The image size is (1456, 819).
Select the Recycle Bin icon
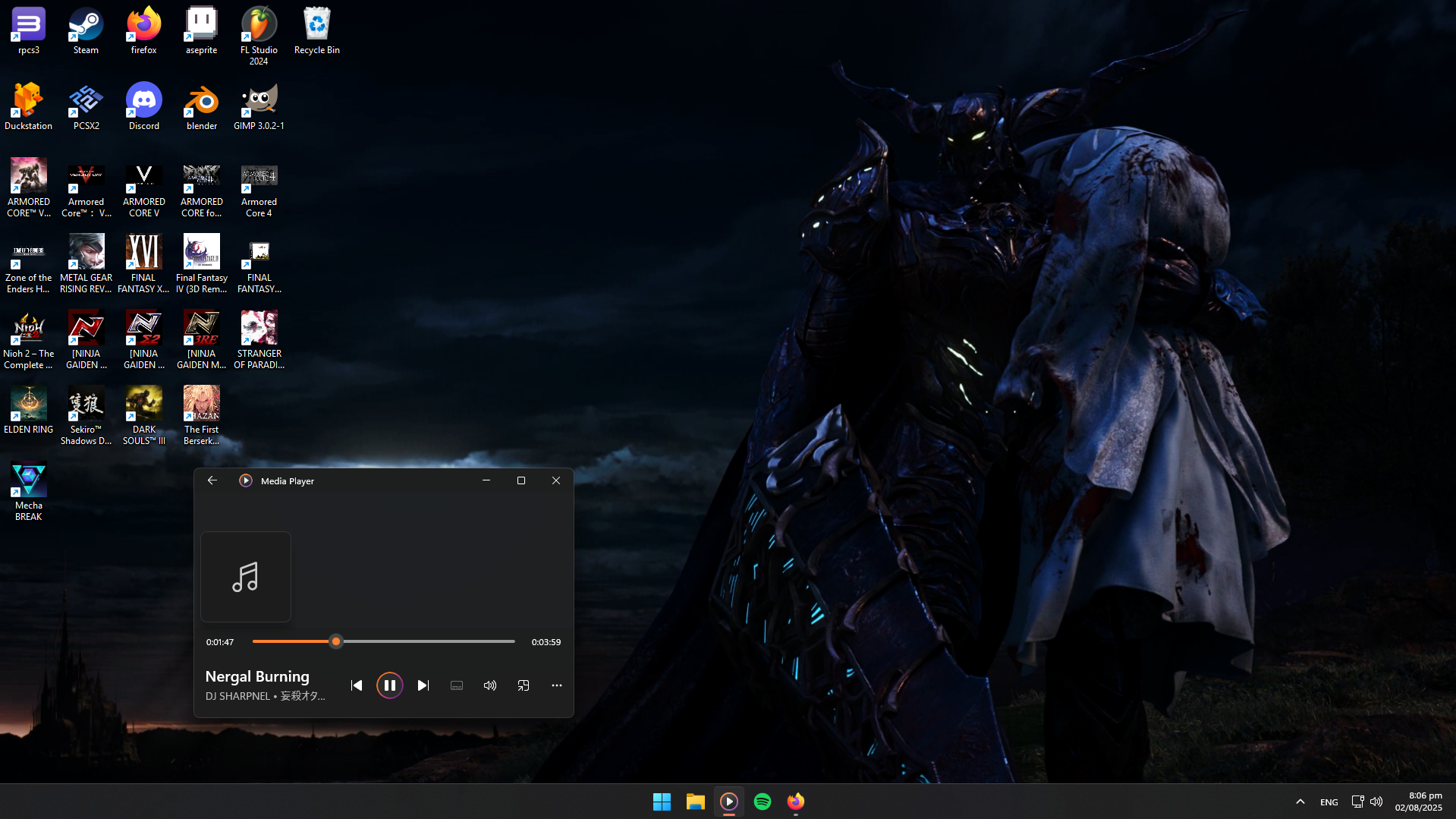point(316,31)
